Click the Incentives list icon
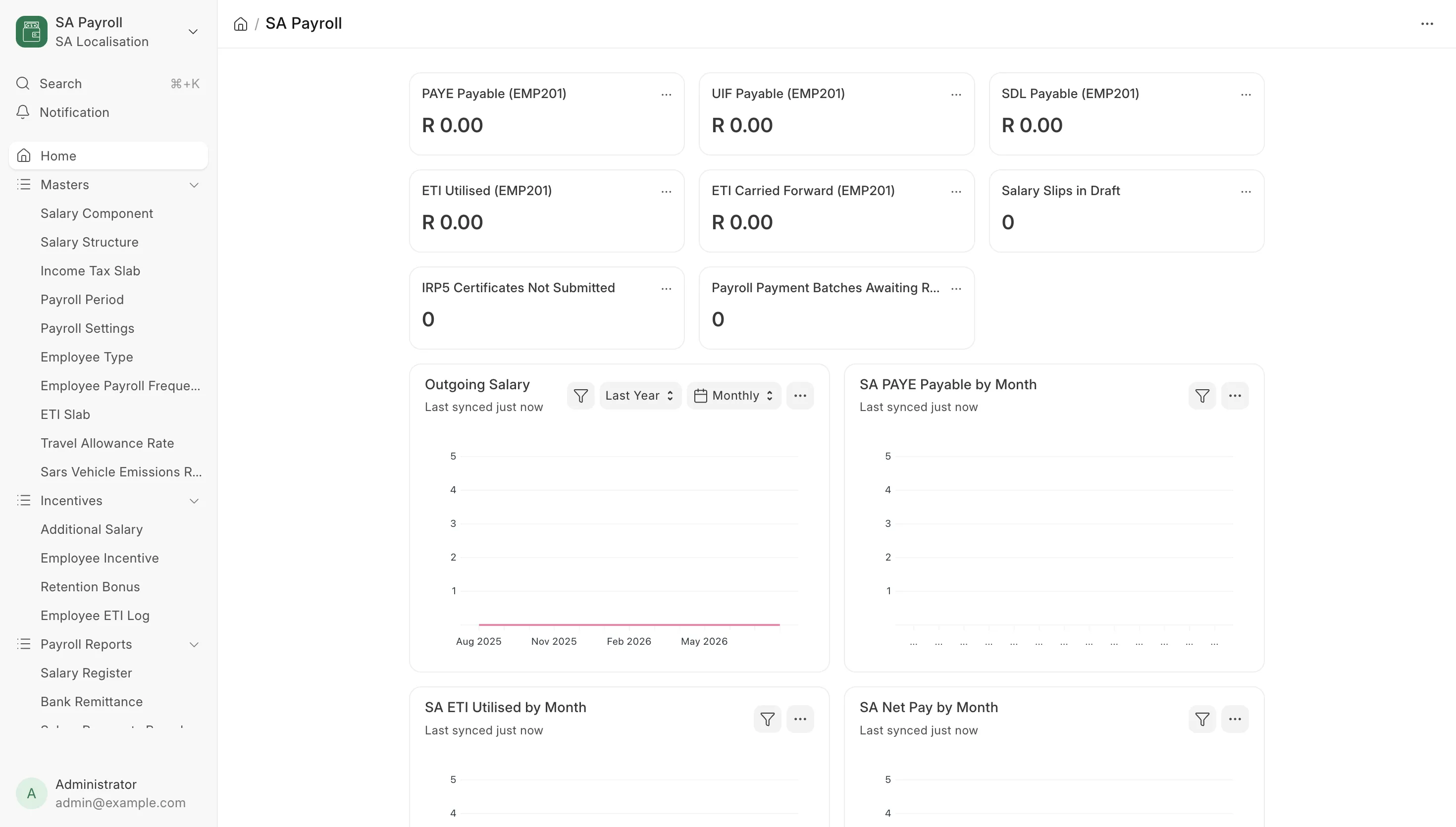 (23, 500)
